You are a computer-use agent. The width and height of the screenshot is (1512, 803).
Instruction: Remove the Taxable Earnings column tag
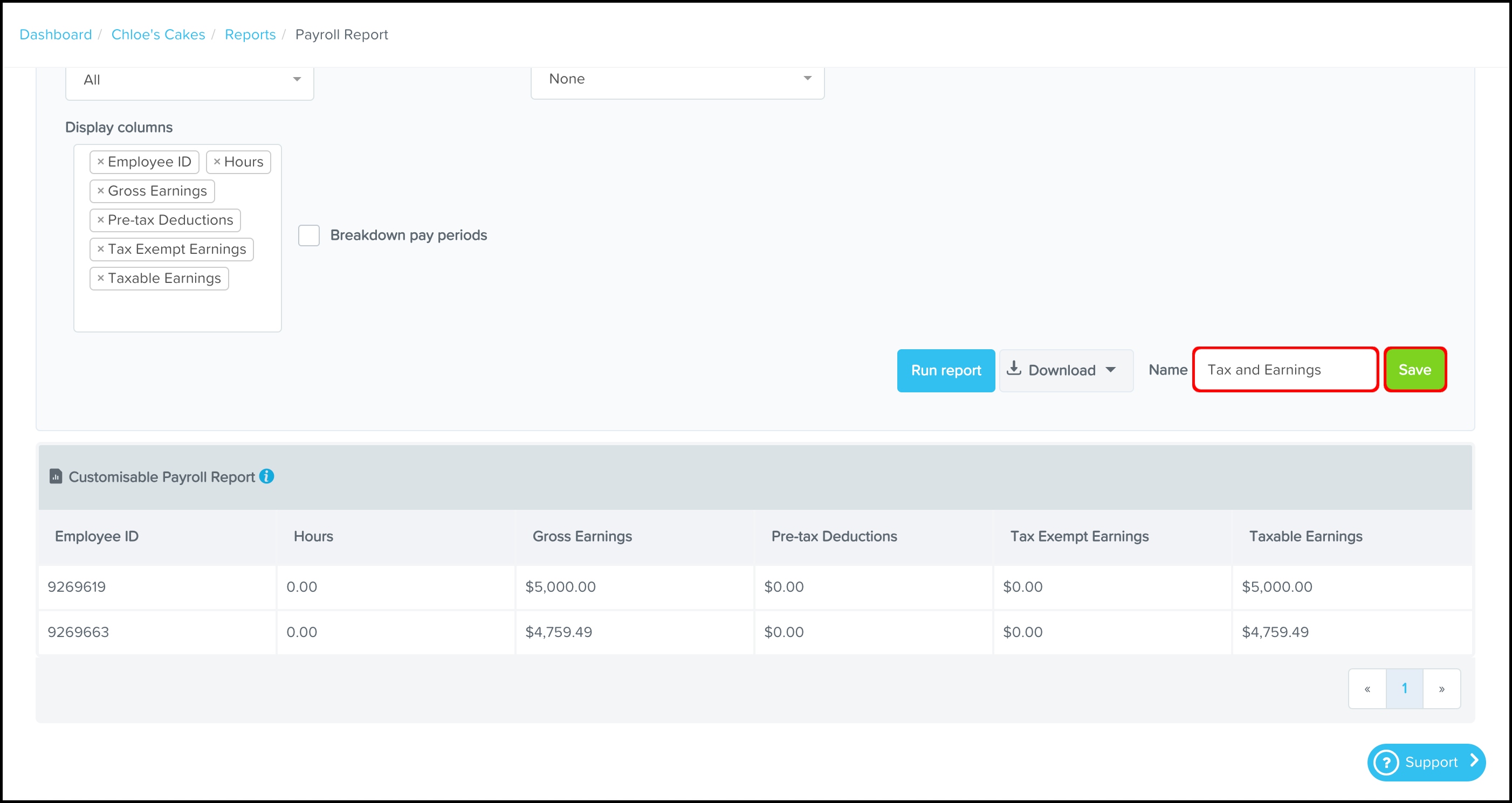point(100,278)
